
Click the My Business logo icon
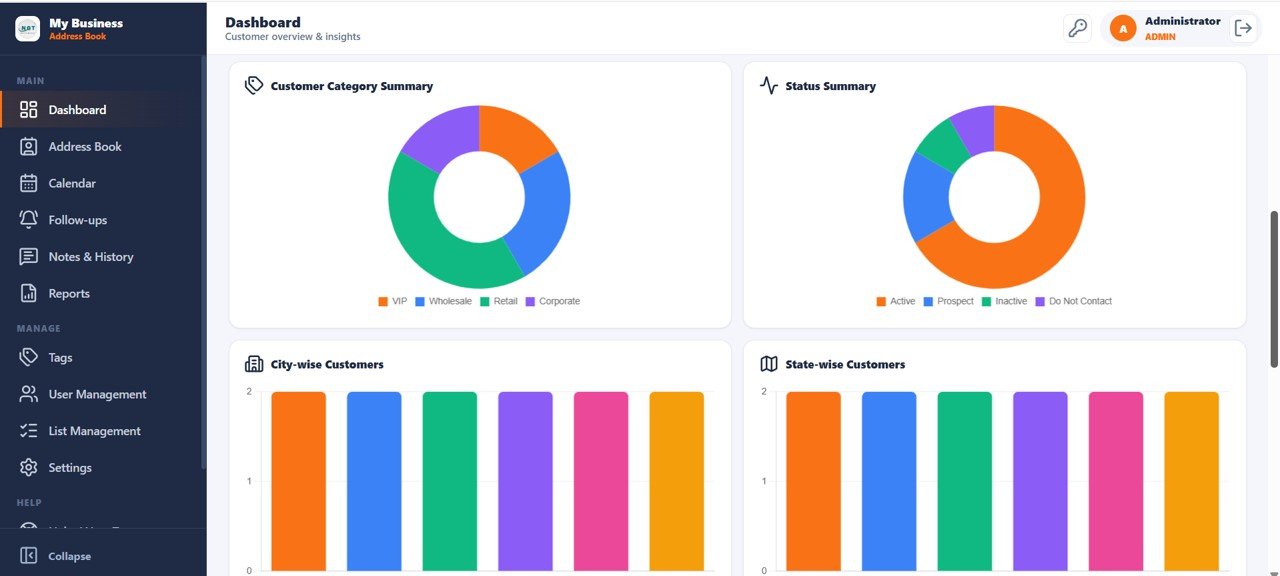coord(27,29)
